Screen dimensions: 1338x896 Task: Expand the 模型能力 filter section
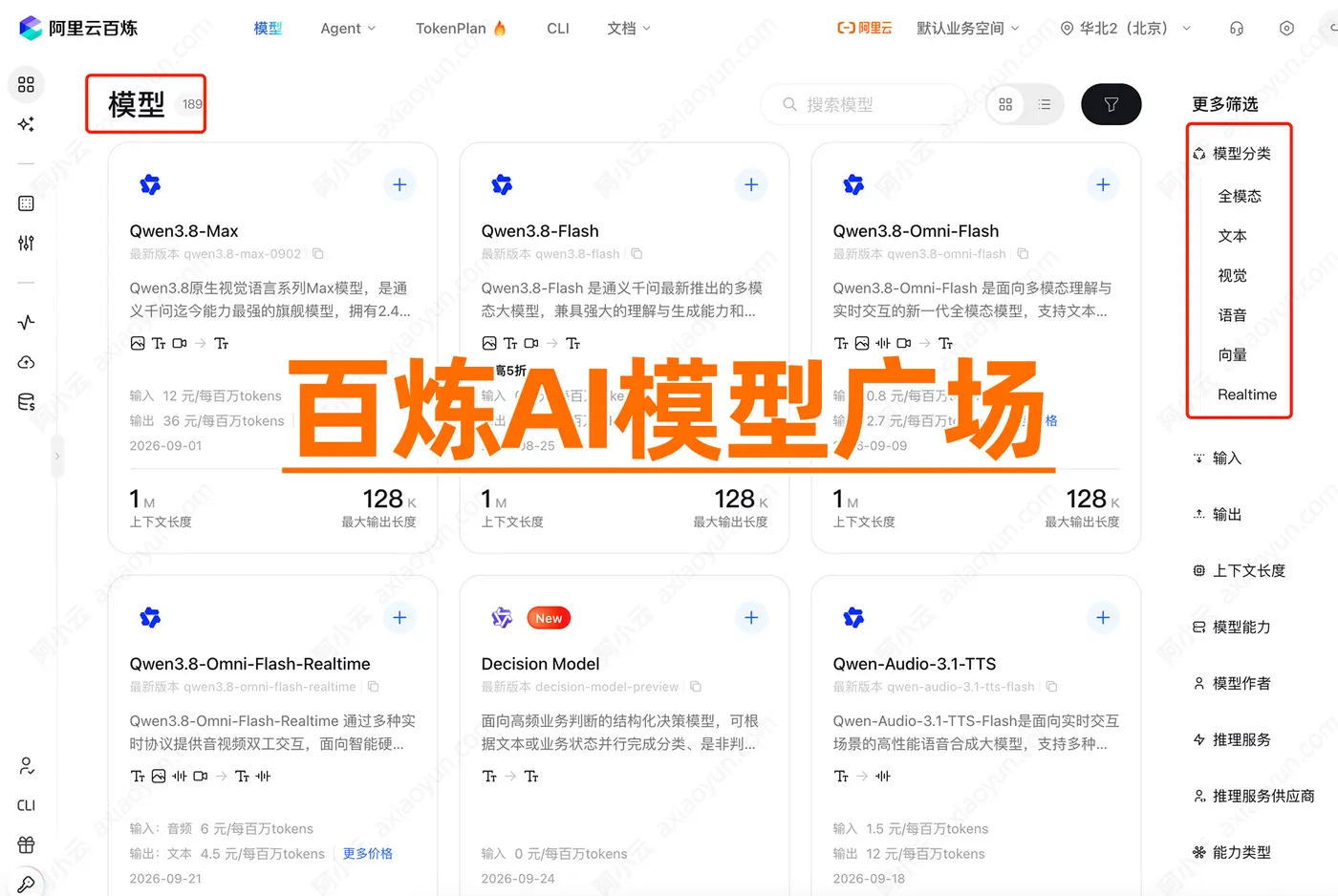point(1232,628)
